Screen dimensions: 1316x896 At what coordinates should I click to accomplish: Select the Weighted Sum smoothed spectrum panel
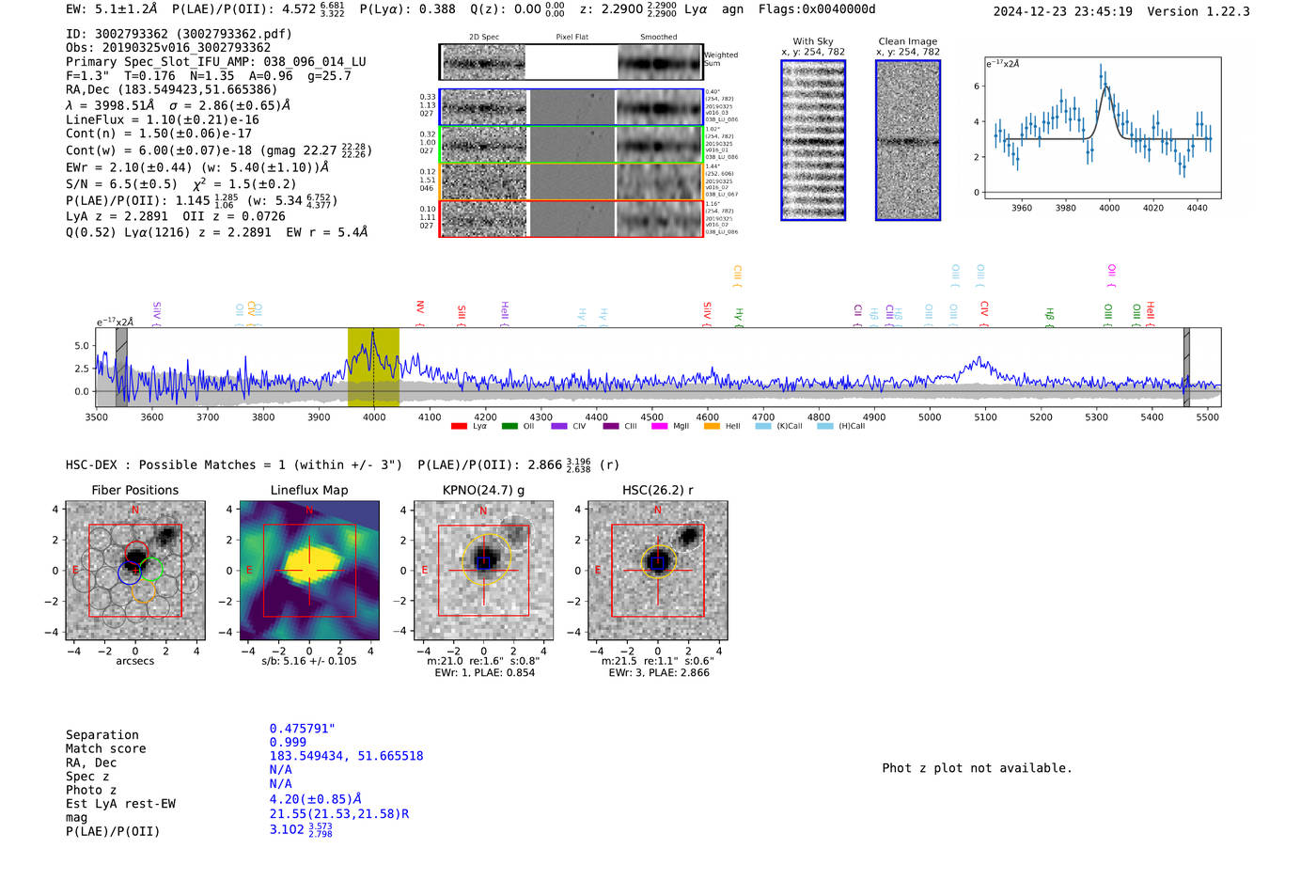pos(660,63)
